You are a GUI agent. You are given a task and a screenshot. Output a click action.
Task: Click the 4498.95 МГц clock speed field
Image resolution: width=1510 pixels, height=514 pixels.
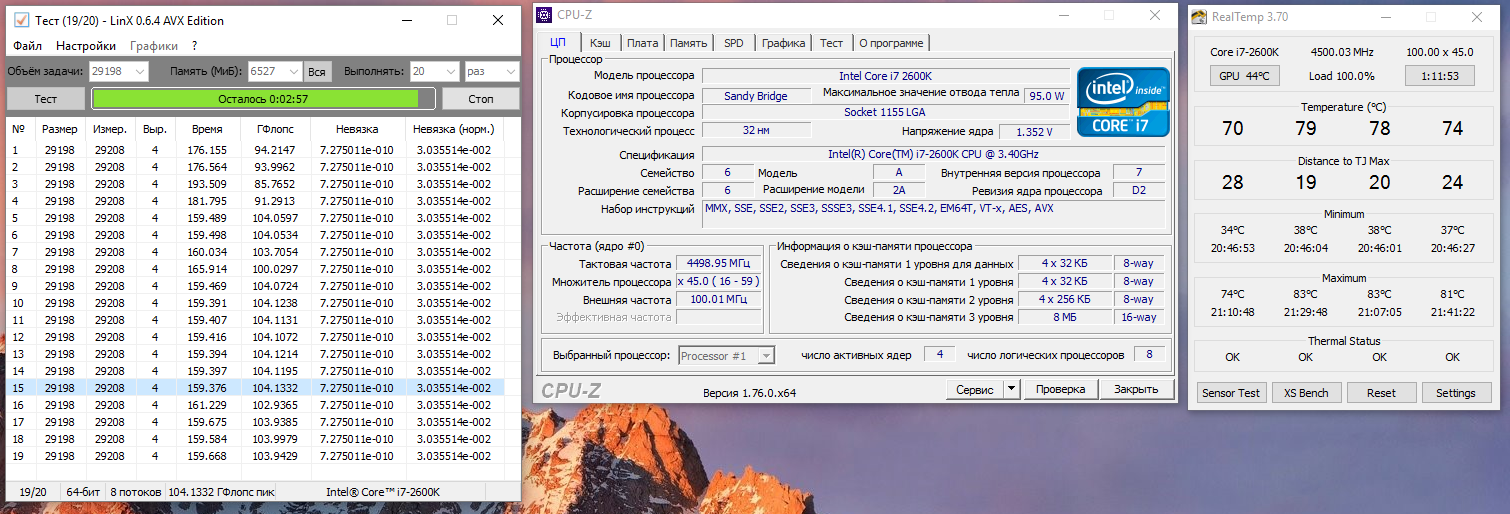[718, 264]
